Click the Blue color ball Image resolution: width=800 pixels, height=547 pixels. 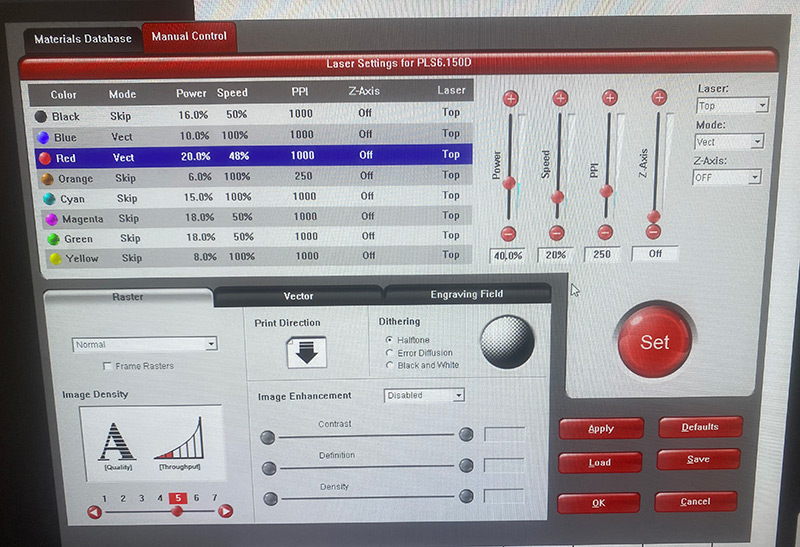43,137
